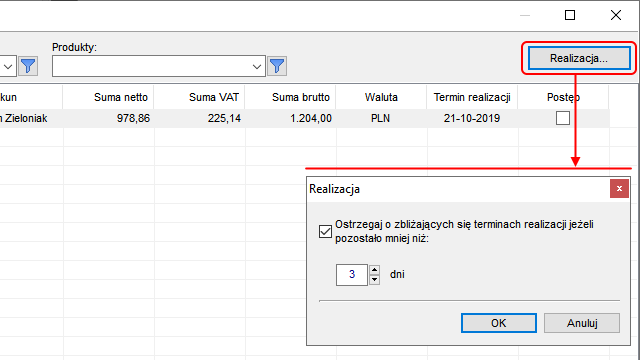Maximize the application window

click(570, 16)
